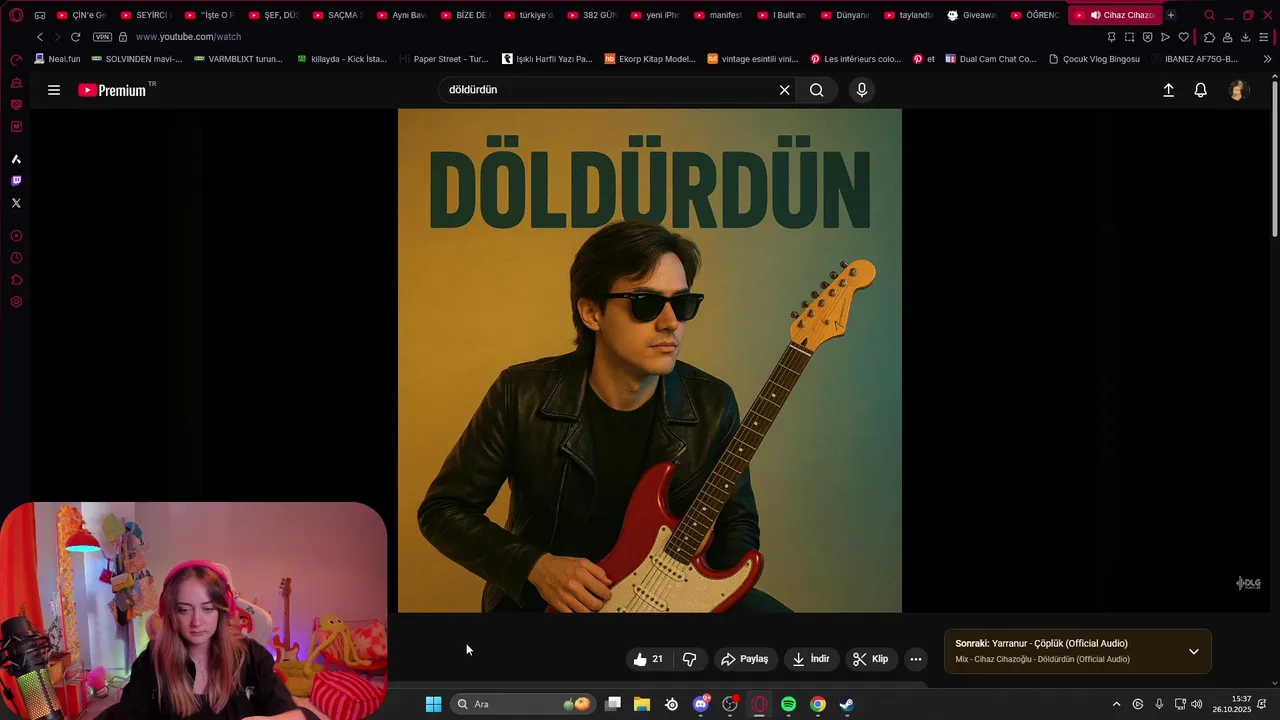The width and height of the screenshot is (1280, 720).
Task: Switch to the manifest tab
Action: tap(718, 15)
